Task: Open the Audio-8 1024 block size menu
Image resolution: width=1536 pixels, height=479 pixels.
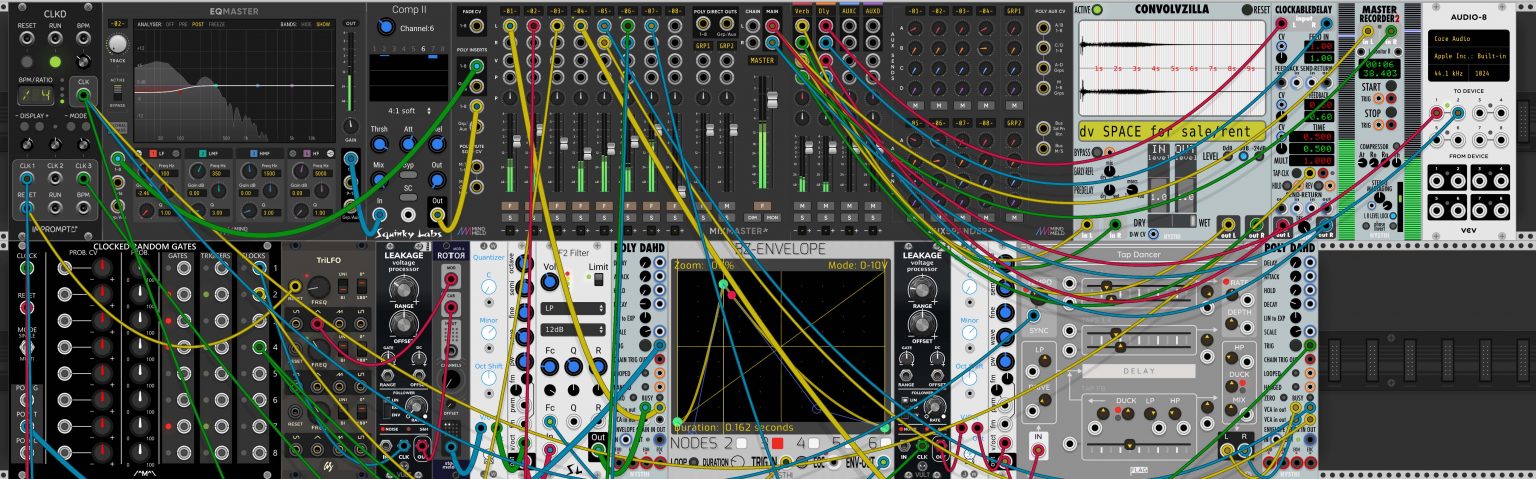Action: [1489, 73]
